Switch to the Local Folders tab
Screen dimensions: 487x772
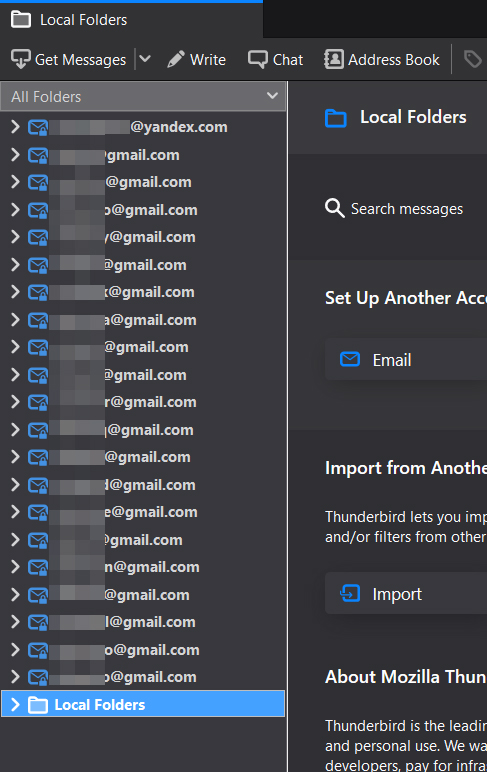click(x=131, y=20)
